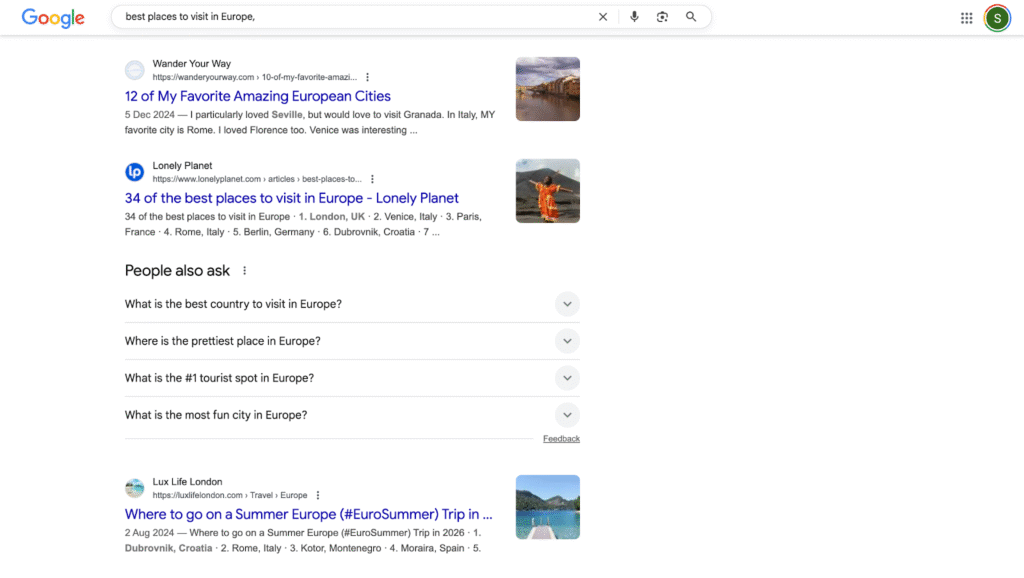Expand "What is the best country to visit in Europe?"
1024x578 pixels.
[x=567, y=304]
